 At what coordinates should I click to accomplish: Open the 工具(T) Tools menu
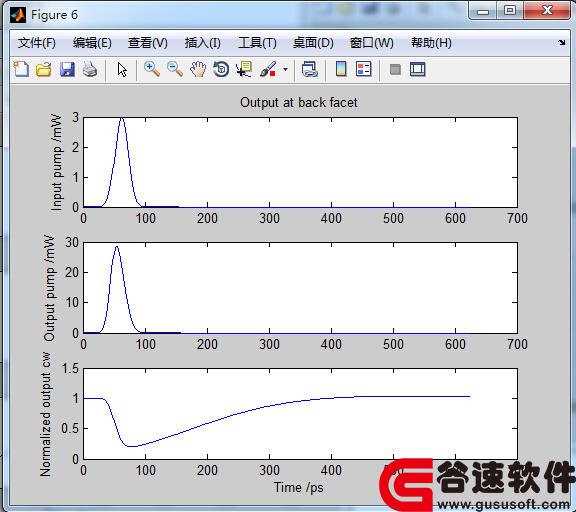pos(257,43)
